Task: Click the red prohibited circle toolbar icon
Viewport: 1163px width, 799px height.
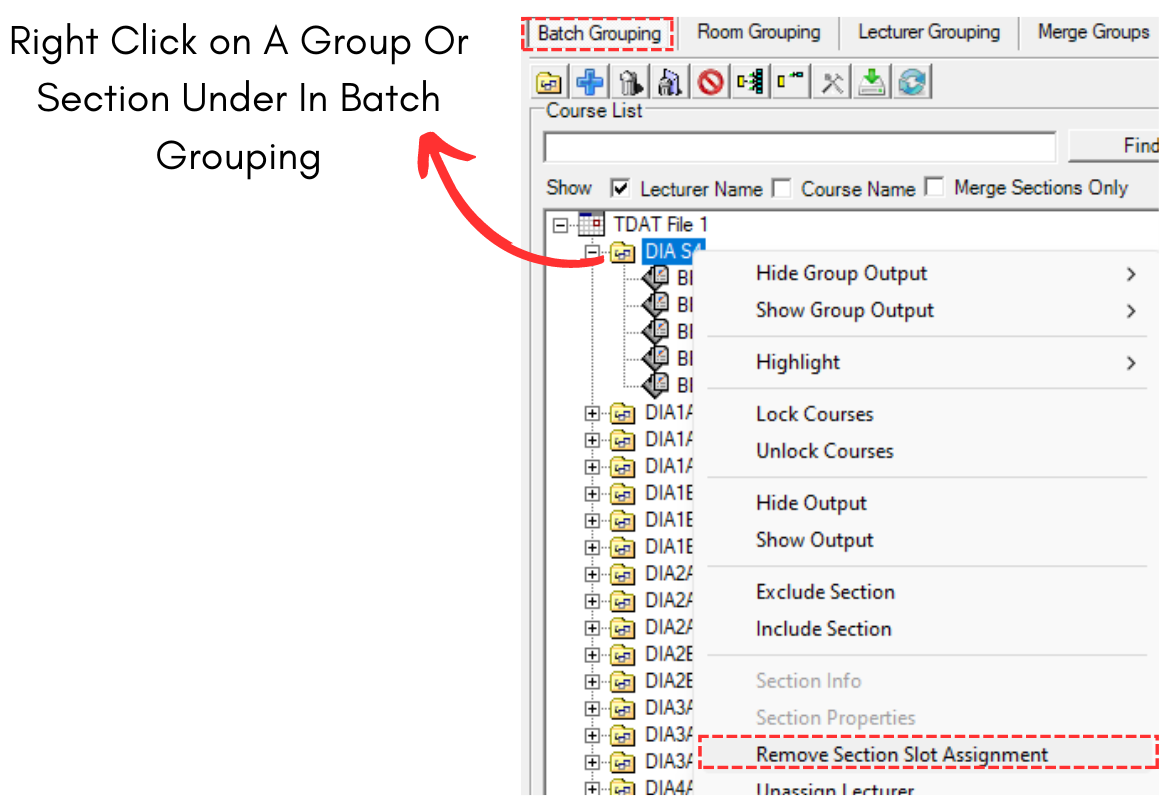Action: click(x=711, y=82)
